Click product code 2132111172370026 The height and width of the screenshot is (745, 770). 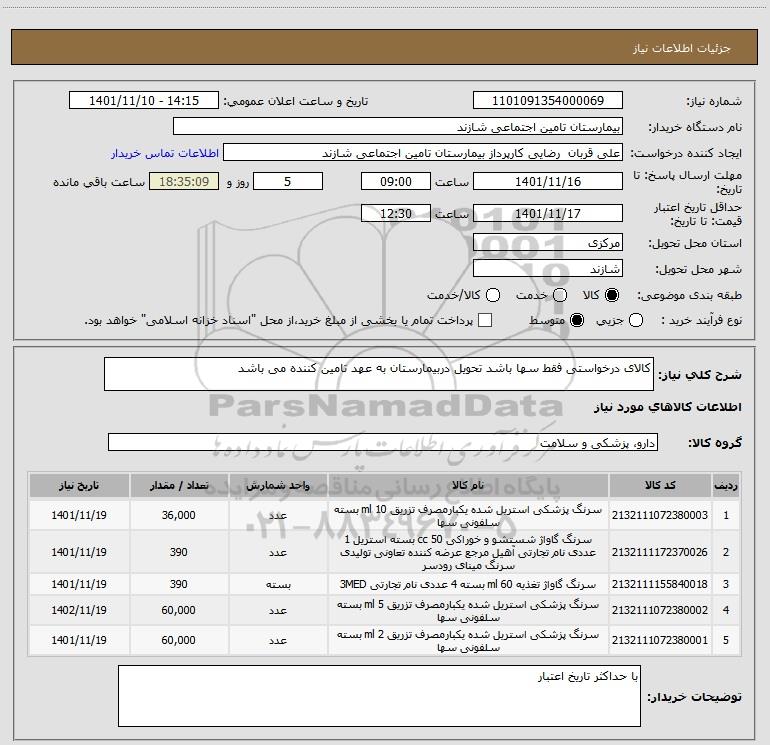pos(660,552)
